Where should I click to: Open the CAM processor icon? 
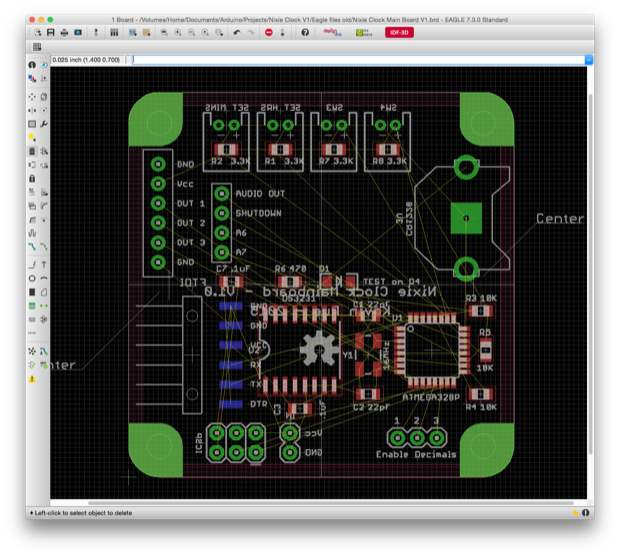coord(78,32)
